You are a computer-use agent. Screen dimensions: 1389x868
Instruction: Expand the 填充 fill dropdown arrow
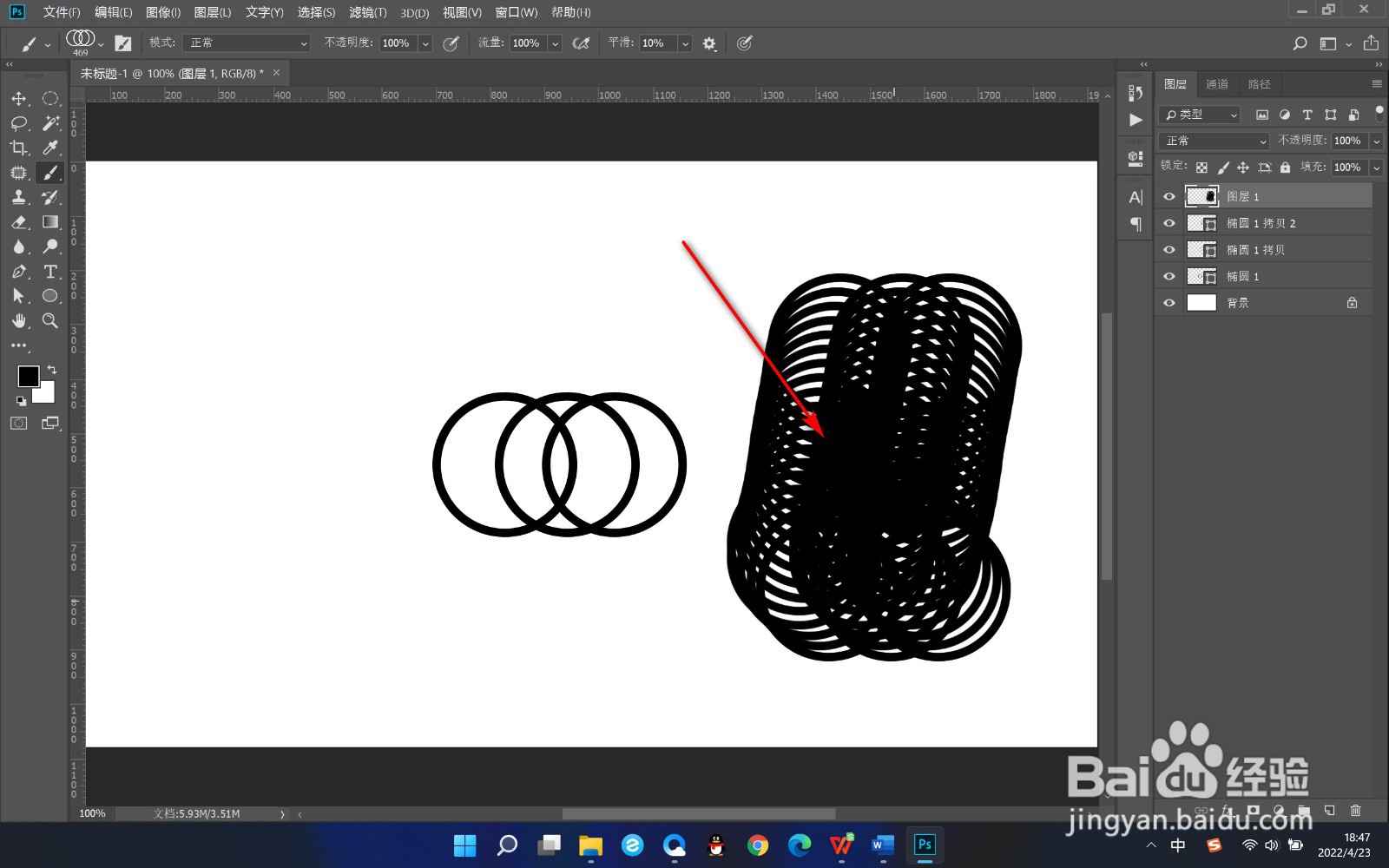tap(1377, 168)
